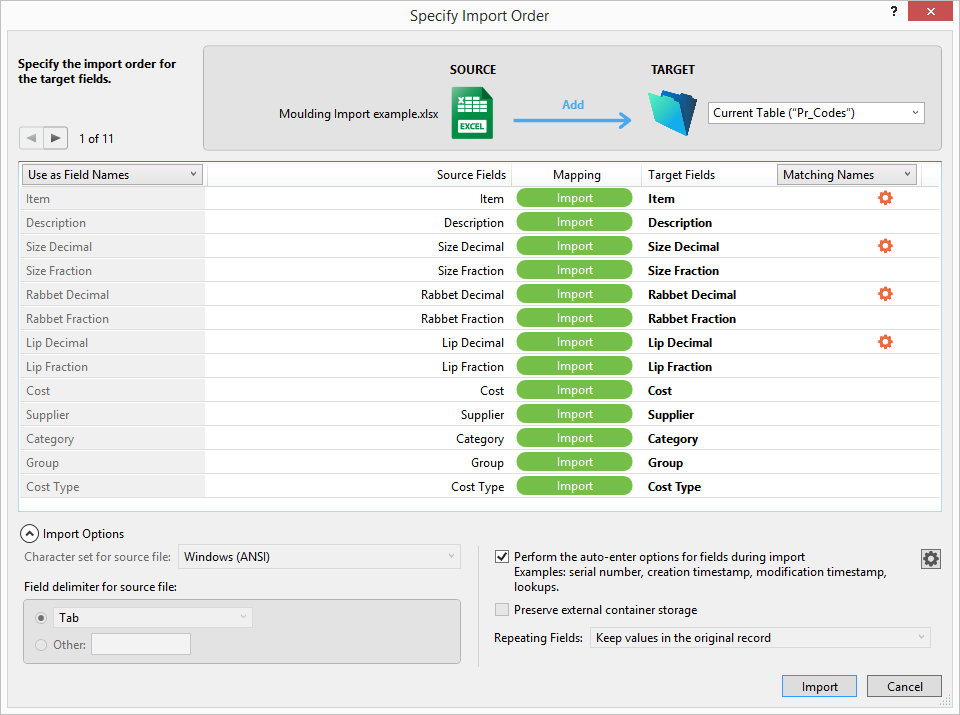Click the Excel source file icon
960x715 pixels.
[472, 112]
